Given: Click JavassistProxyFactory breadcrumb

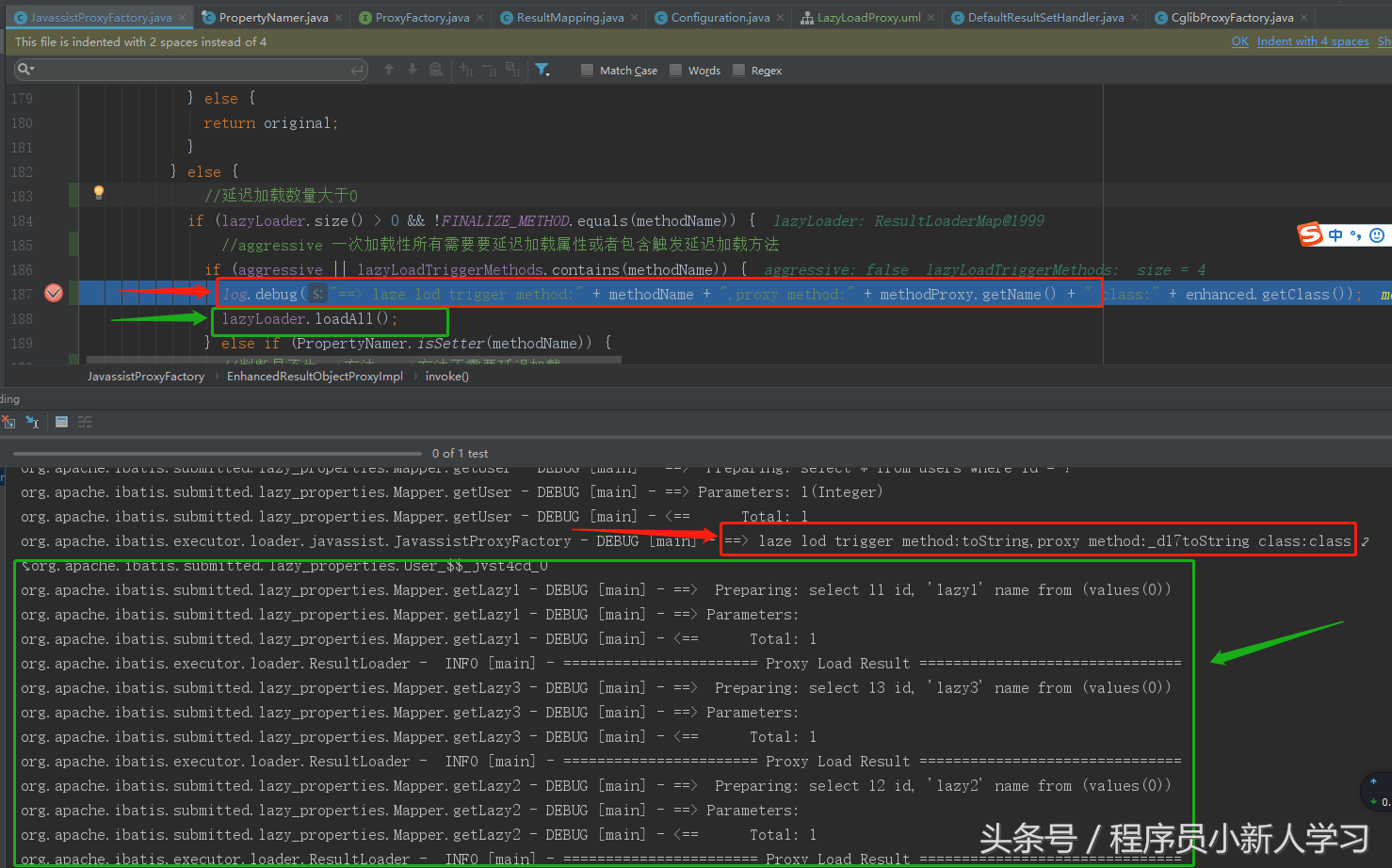Looking at the screenshot, I should point(146,377).
